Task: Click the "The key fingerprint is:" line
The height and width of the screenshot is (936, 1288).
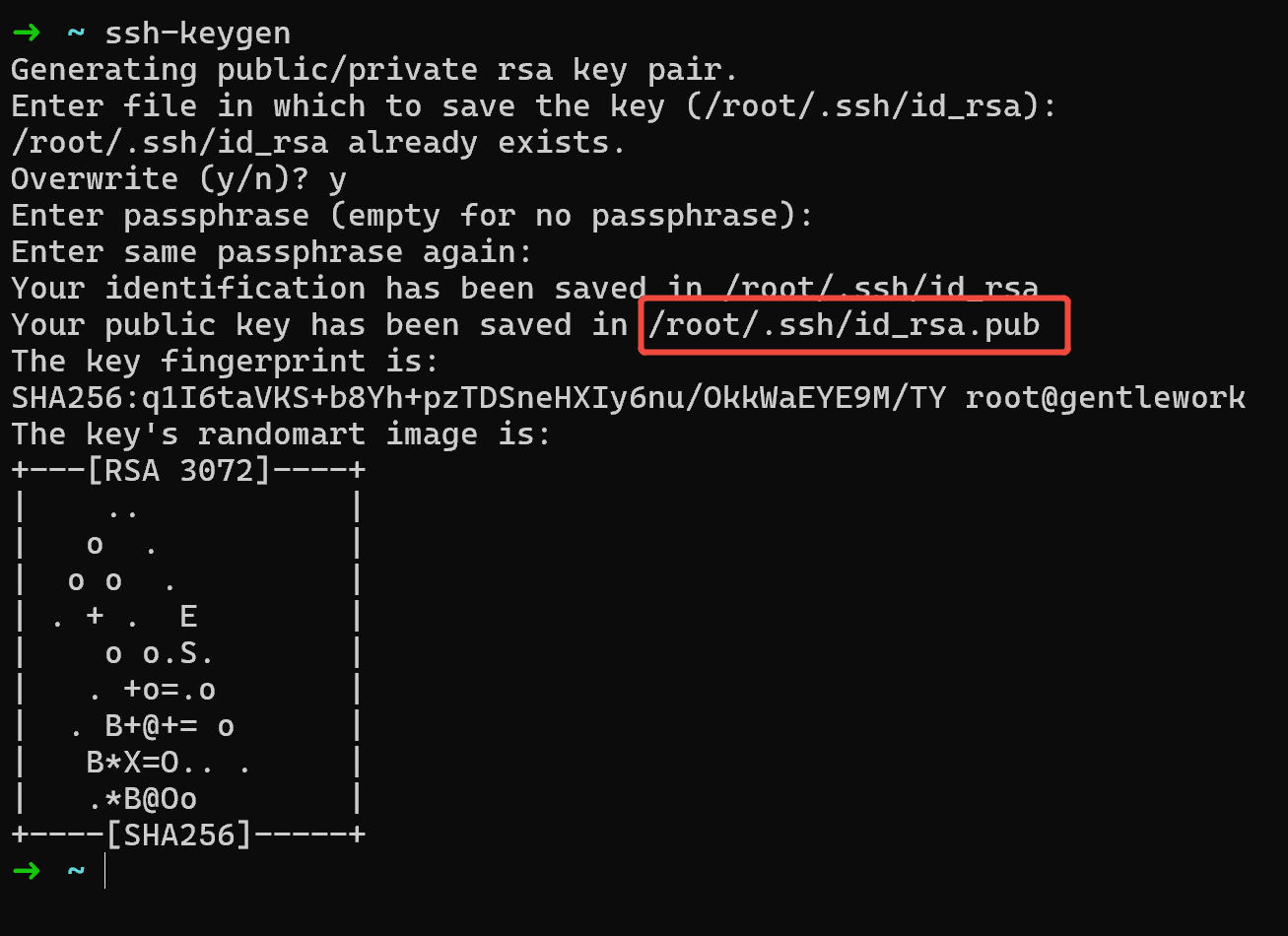Action: 225,362
